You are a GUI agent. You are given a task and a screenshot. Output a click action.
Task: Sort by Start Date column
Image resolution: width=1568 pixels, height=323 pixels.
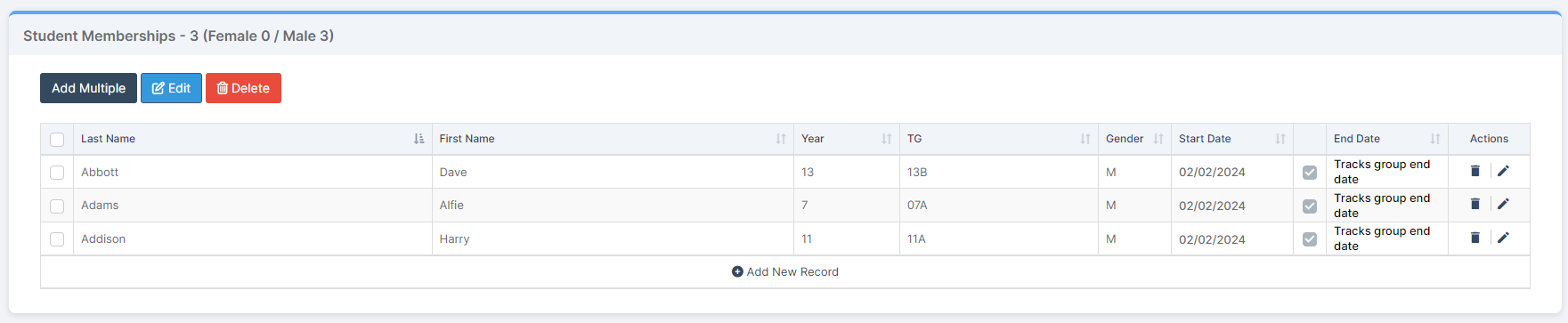1280,139
